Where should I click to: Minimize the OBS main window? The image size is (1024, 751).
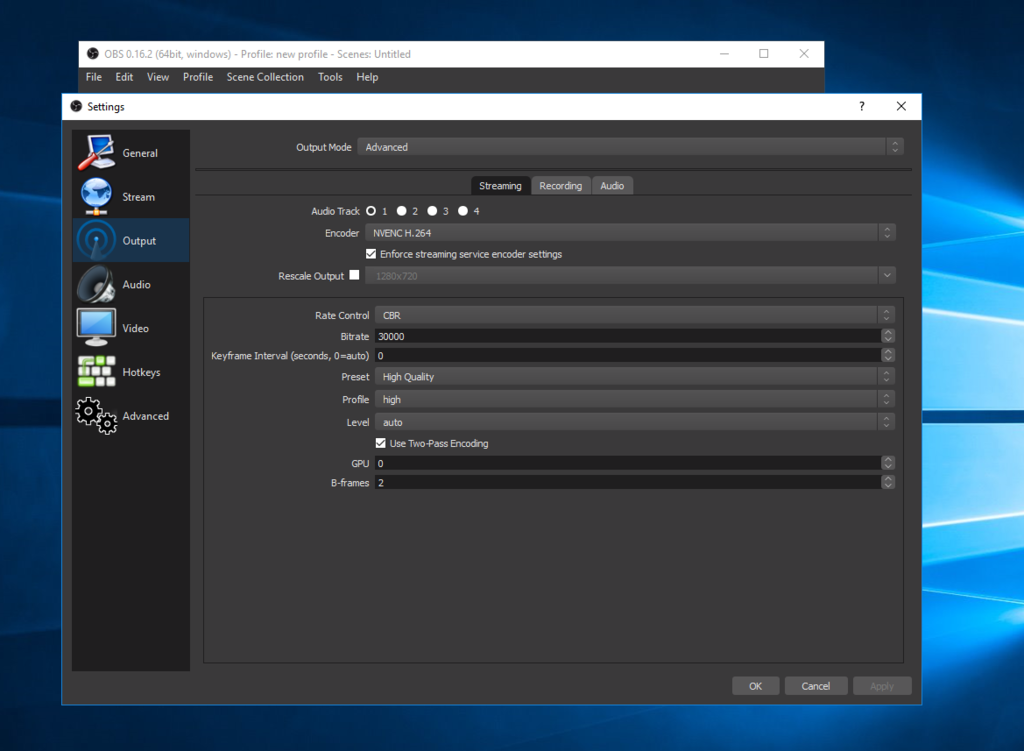coord(724,54)
